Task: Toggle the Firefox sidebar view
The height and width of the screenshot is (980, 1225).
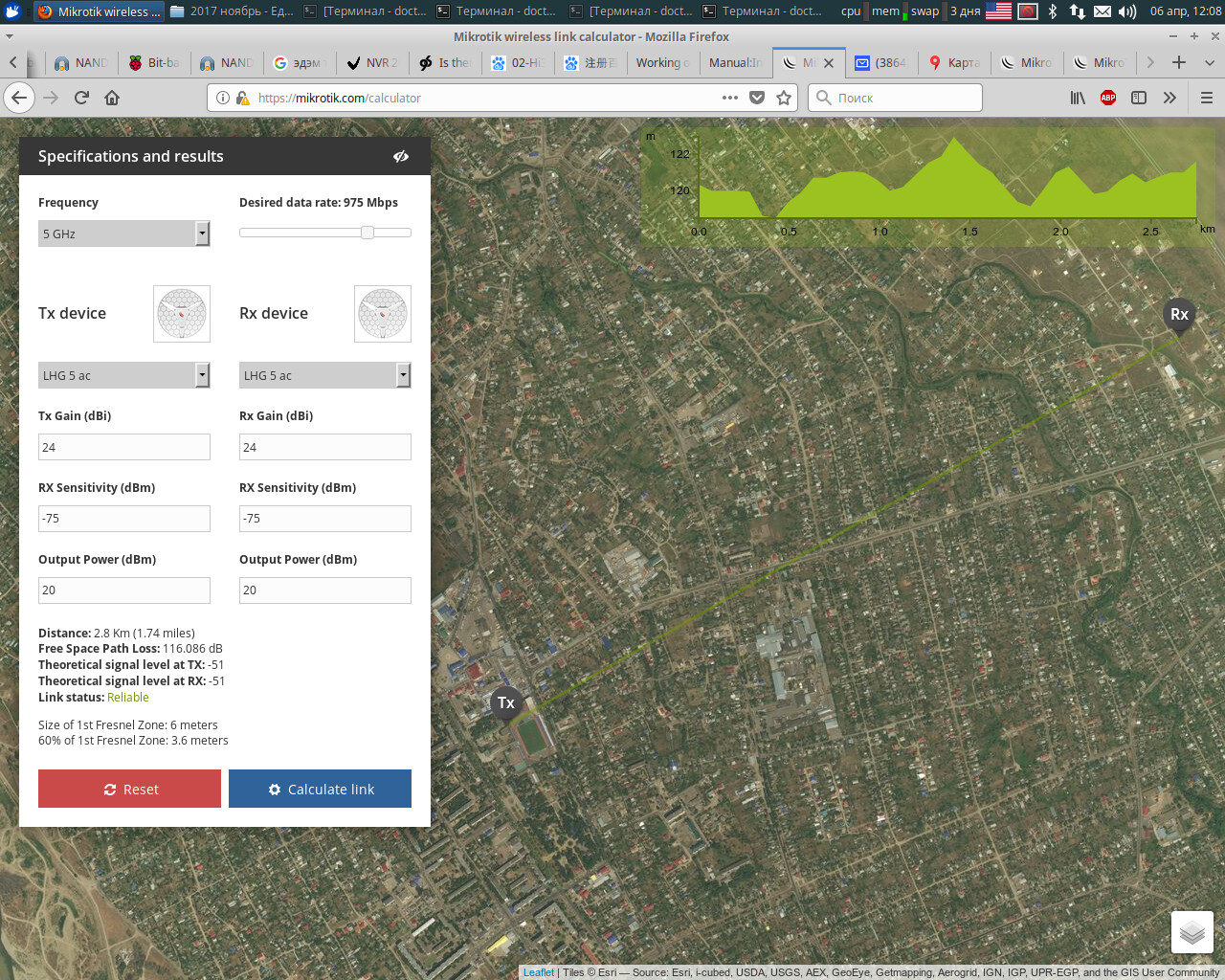Action: (1139, 98)
